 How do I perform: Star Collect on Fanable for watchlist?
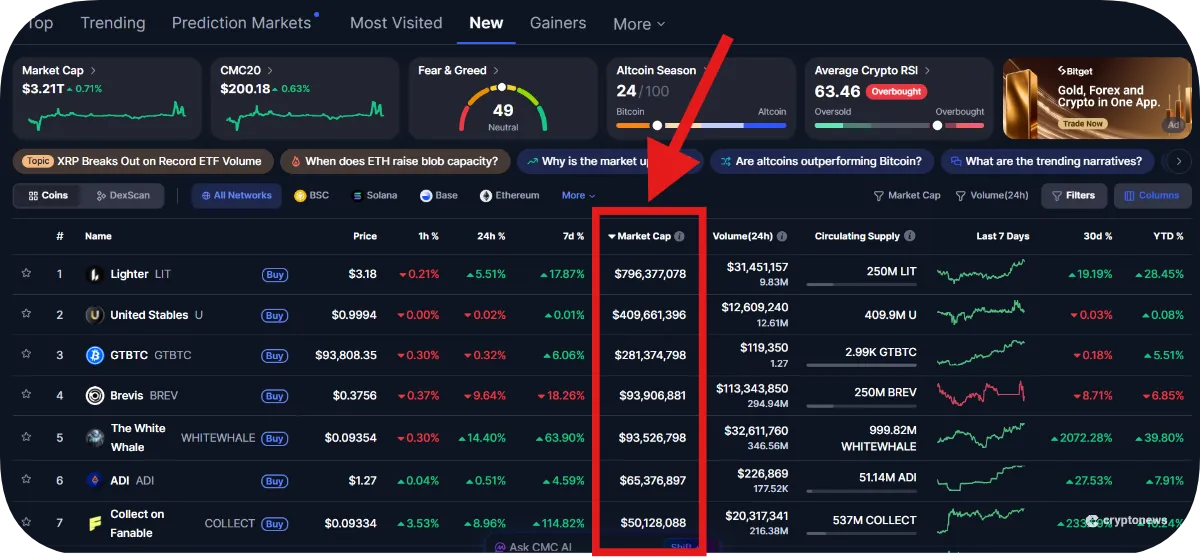tap(26, 523)
